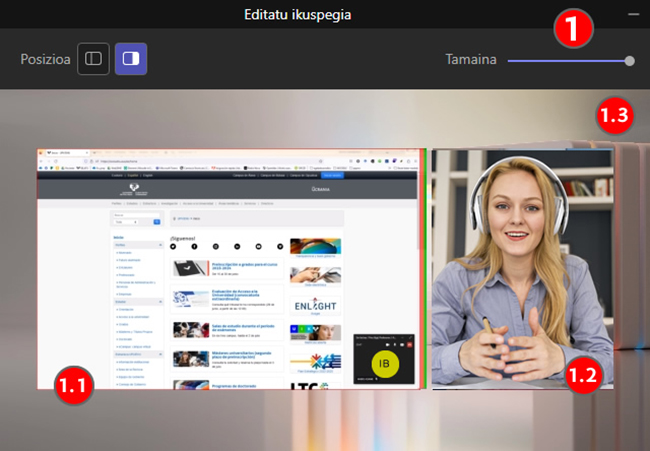
Task: Select the presenter video with headset woman
Action: point(520,268)
